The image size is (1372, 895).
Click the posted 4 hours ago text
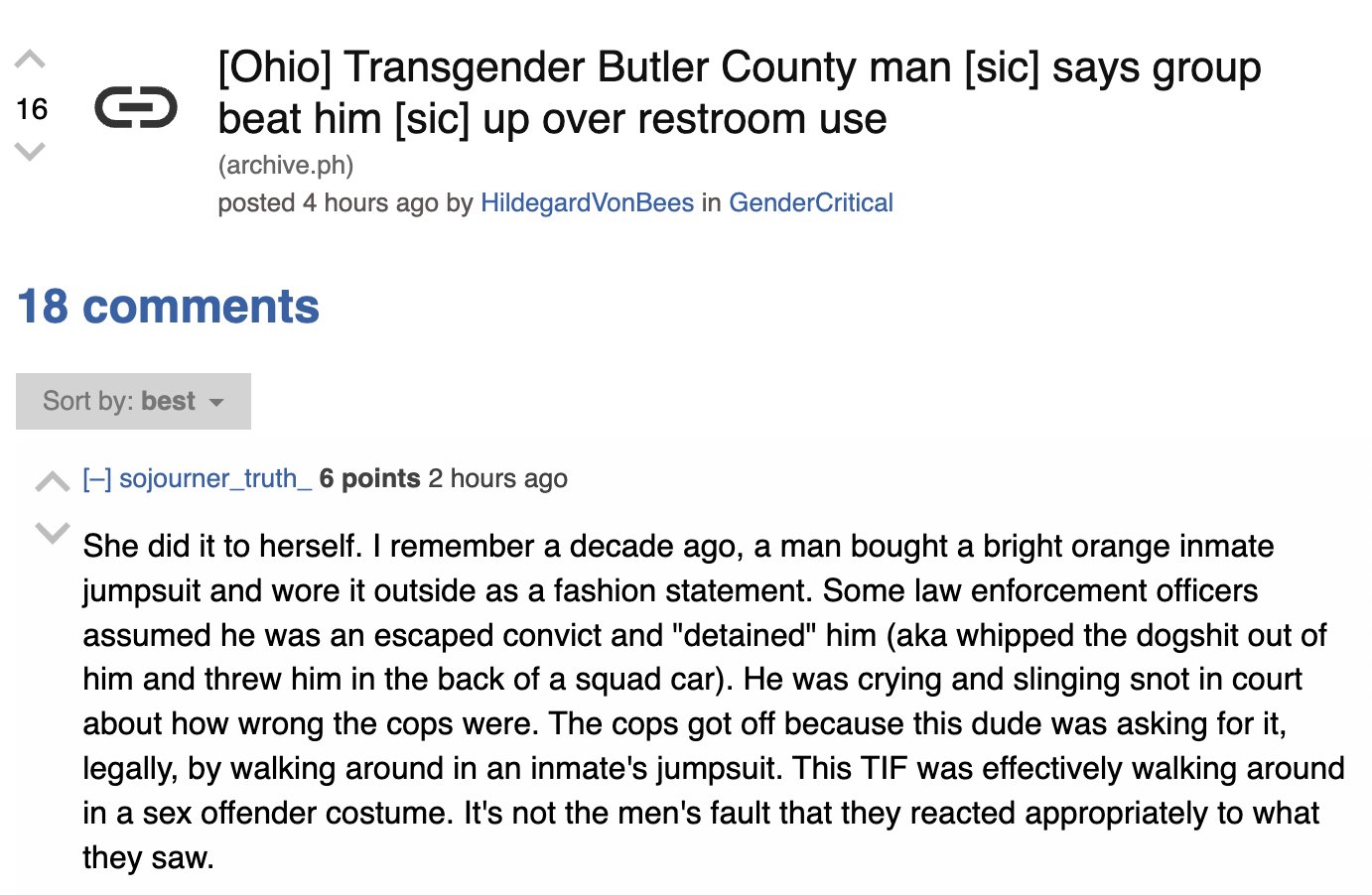coord(328,202)
